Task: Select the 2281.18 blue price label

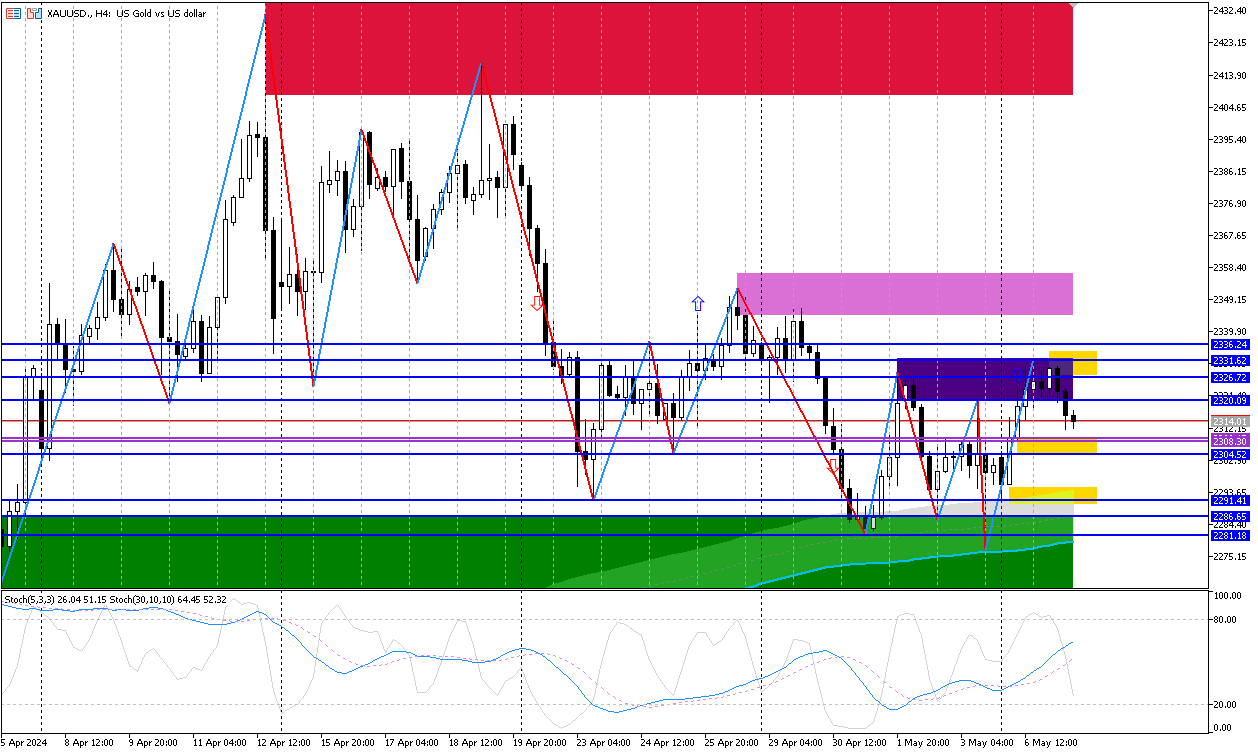Action: pyautogui.click(x=1228, y=535)
